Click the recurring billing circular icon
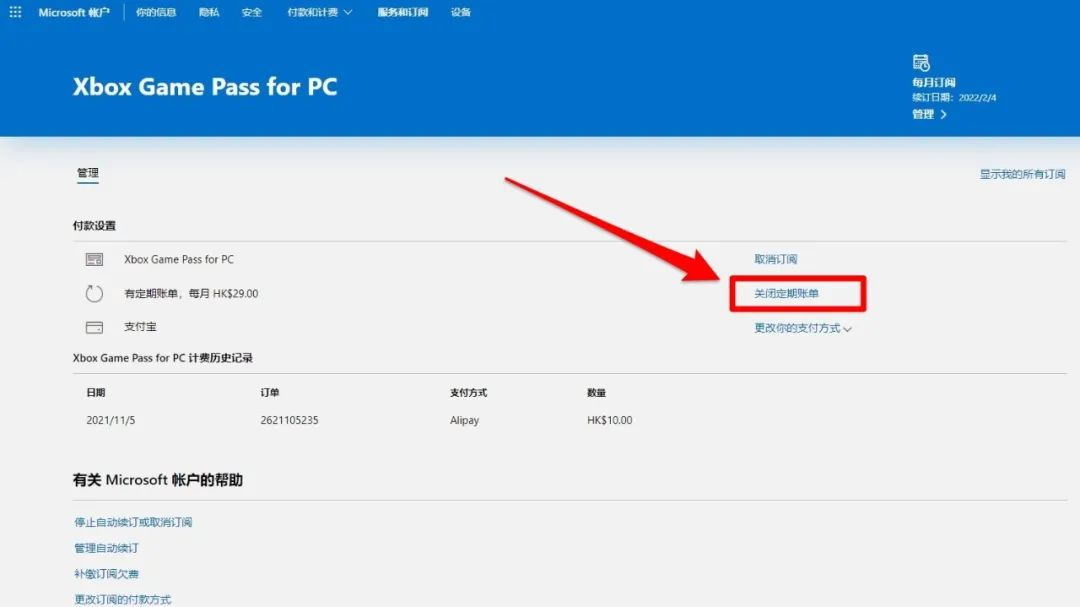The image size is (1080, 607). coord(94,293)
